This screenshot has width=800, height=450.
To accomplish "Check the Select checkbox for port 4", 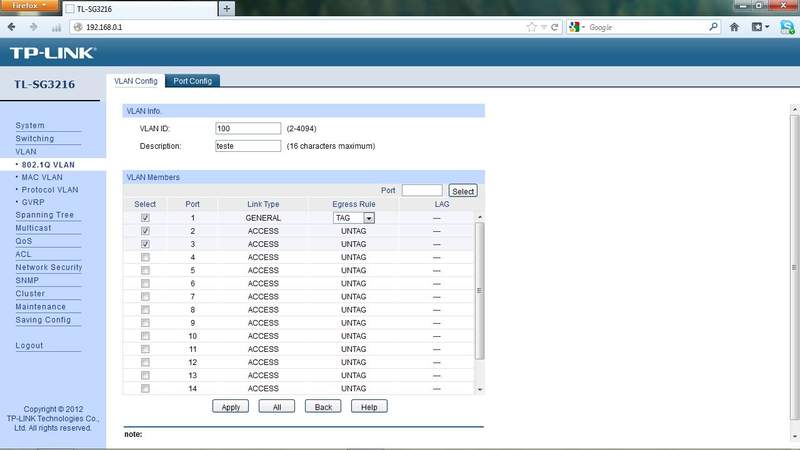I will click(146, 257).
